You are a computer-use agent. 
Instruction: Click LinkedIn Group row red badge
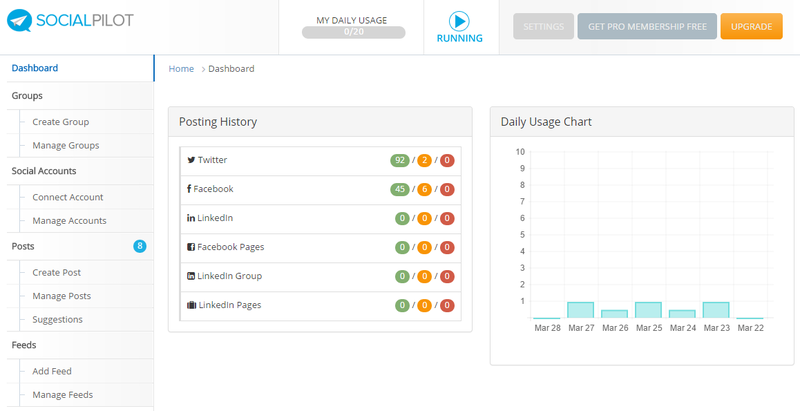(x=447, y=277)
